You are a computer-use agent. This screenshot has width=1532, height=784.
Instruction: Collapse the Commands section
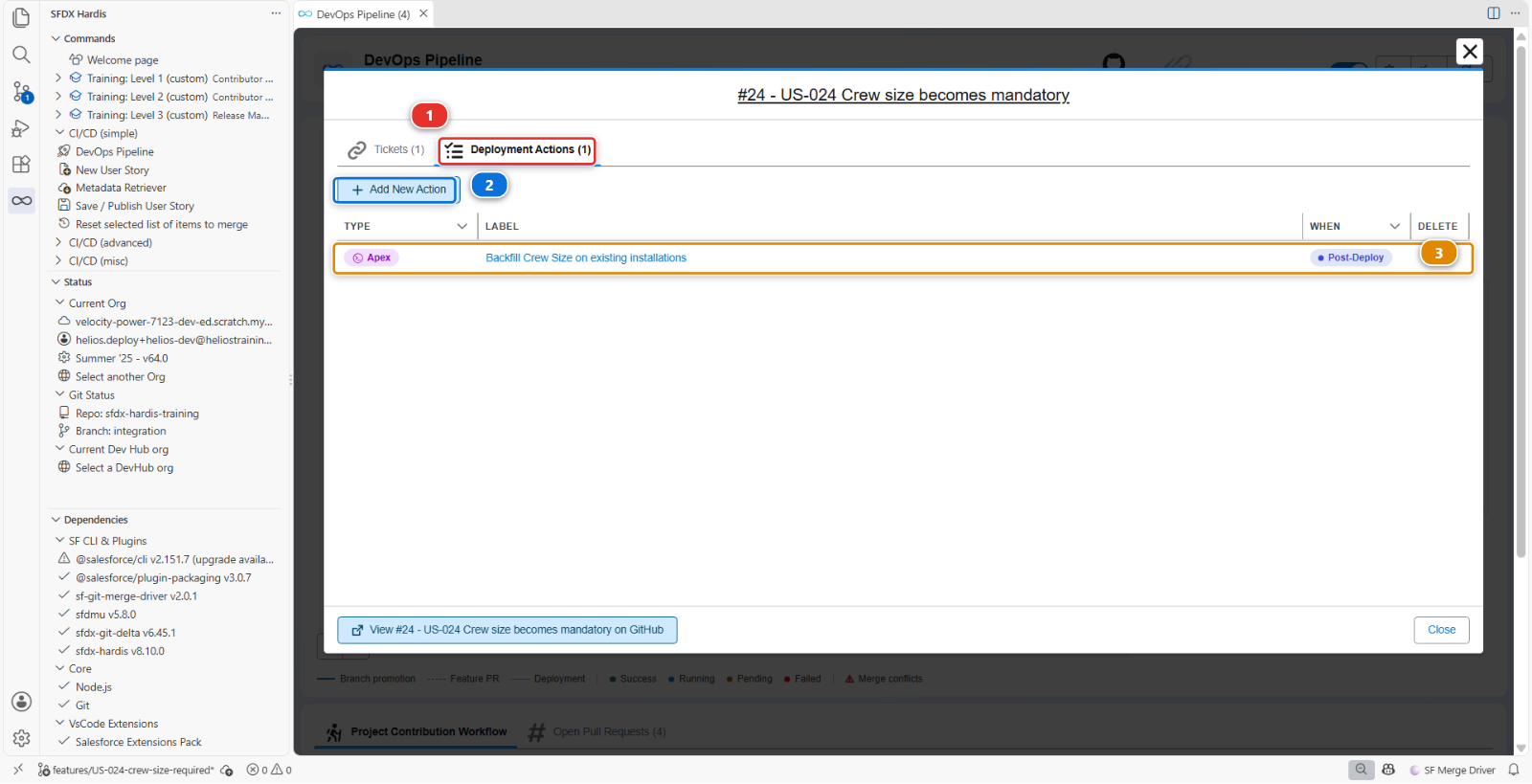click(56, 39)
